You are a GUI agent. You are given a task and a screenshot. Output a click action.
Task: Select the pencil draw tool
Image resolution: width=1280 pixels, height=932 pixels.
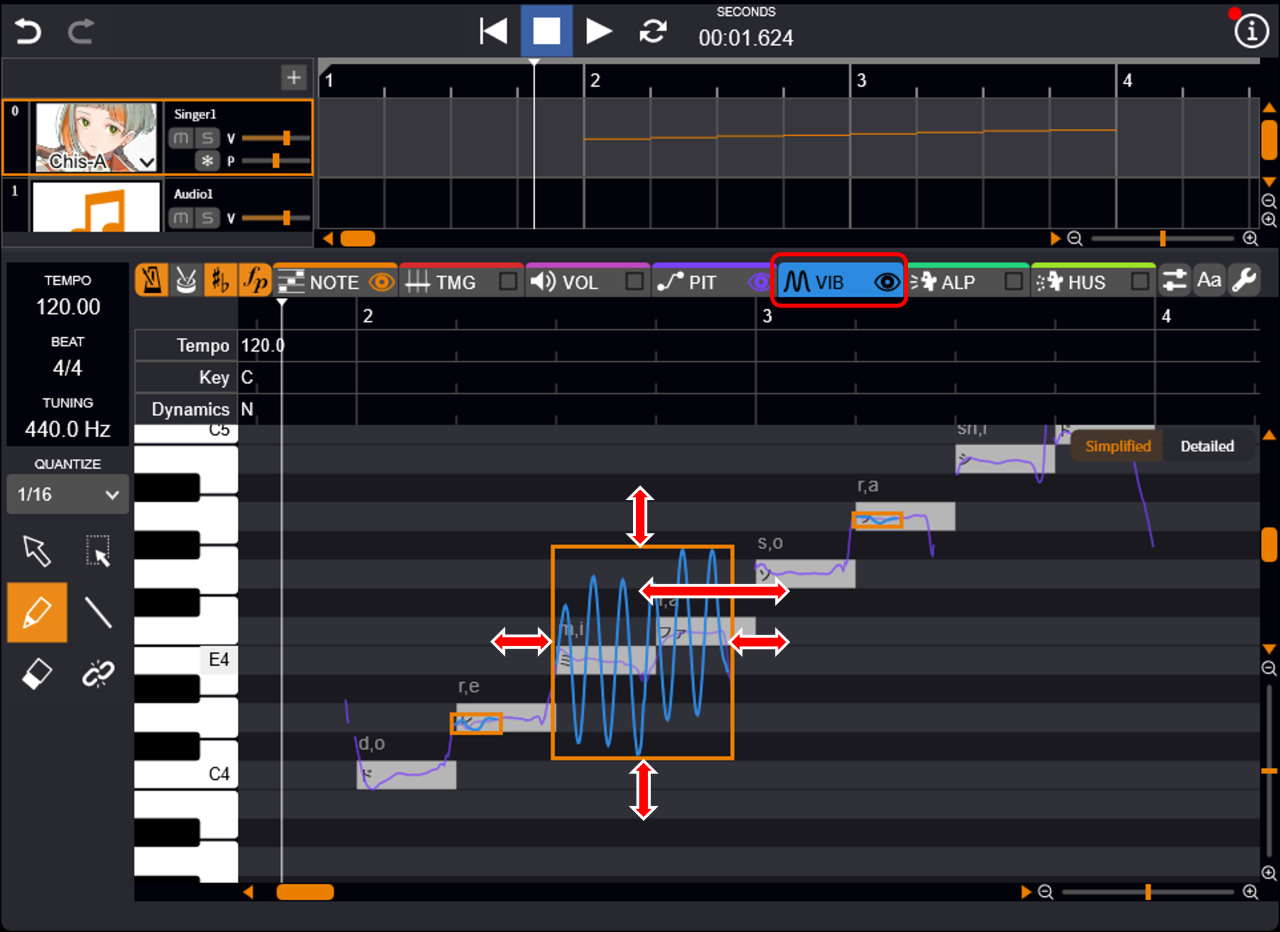pos(37,612)
